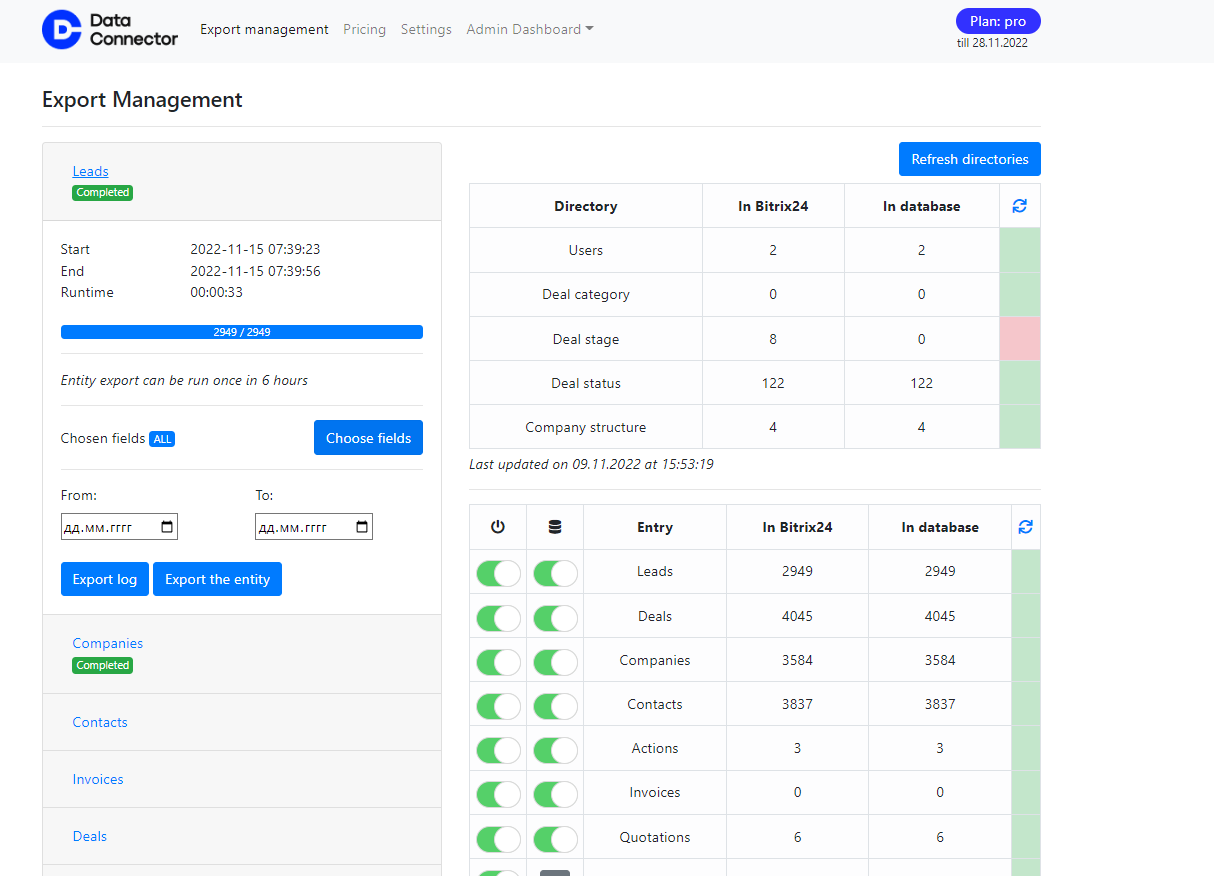Click the Completed badge under Leads
The width and height of the screenshot is (1214, 876).
[x=102, y=192]
